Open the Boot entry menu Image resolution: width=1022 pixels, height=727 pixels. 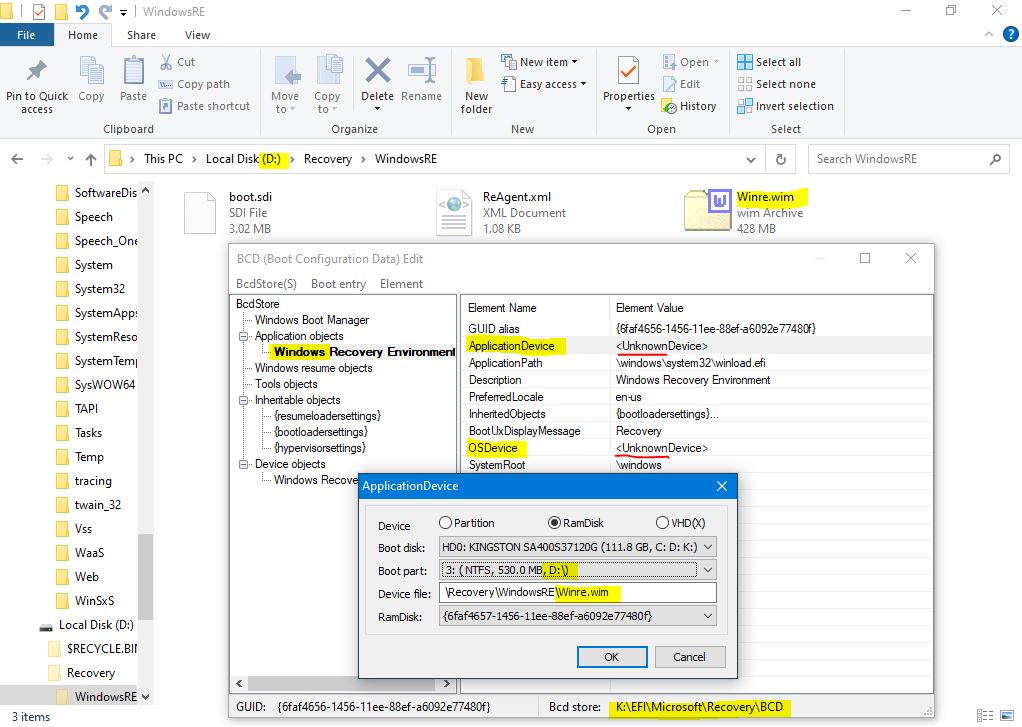(x=338, y=284)
